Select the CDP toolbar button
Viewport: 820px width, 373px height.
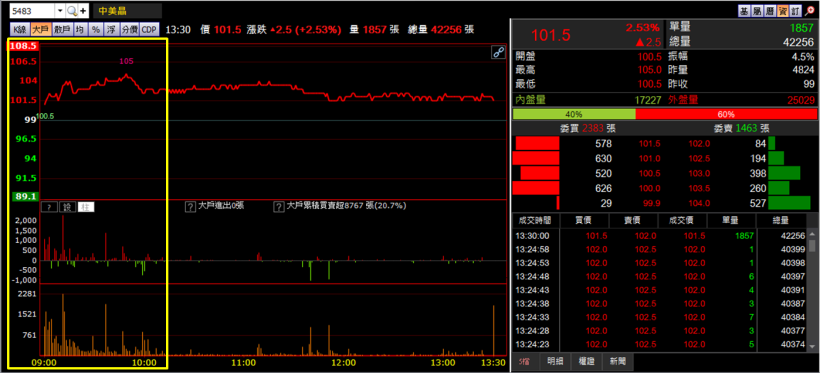(149, 29)
